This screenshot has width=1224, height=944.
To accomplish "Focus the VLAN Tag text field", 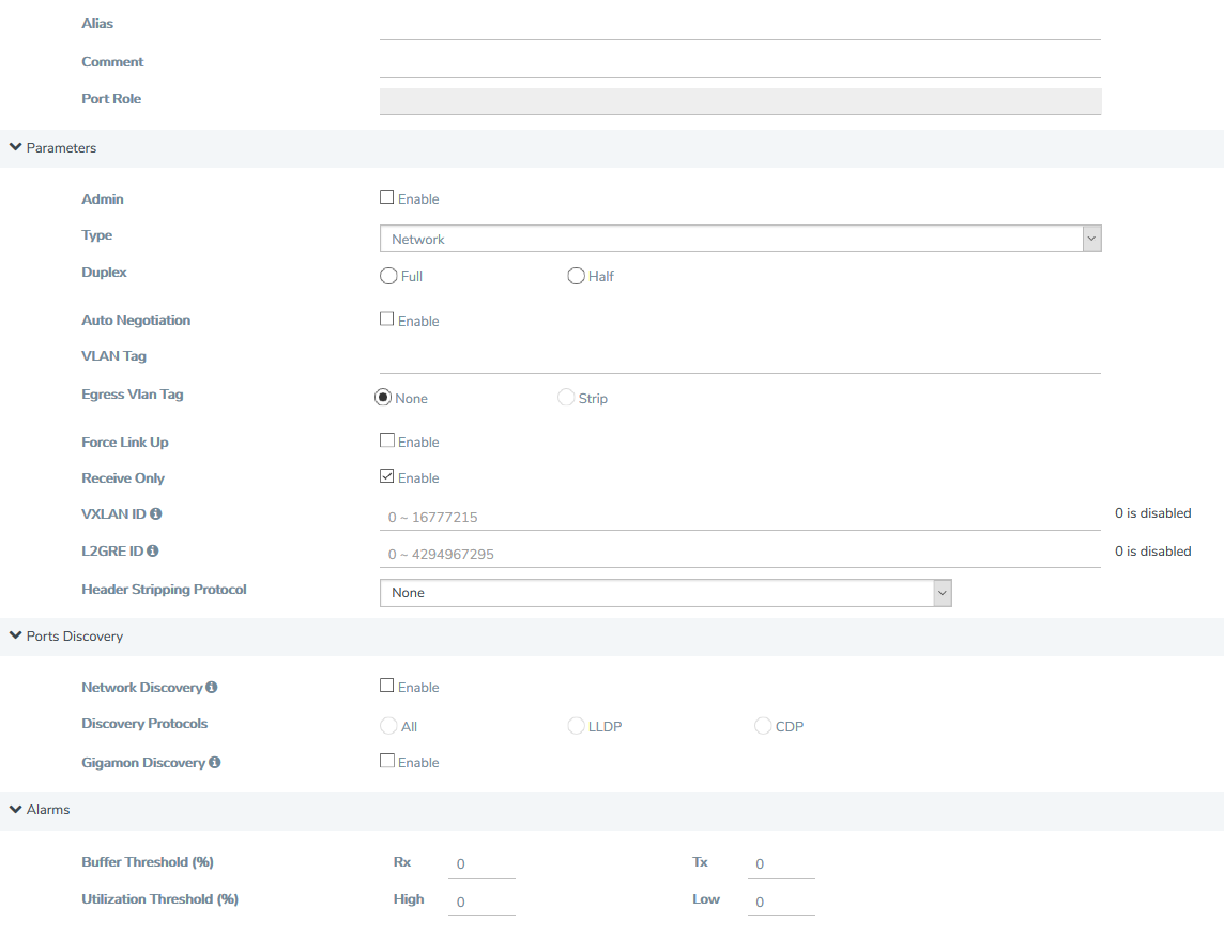I will (740, 358).
